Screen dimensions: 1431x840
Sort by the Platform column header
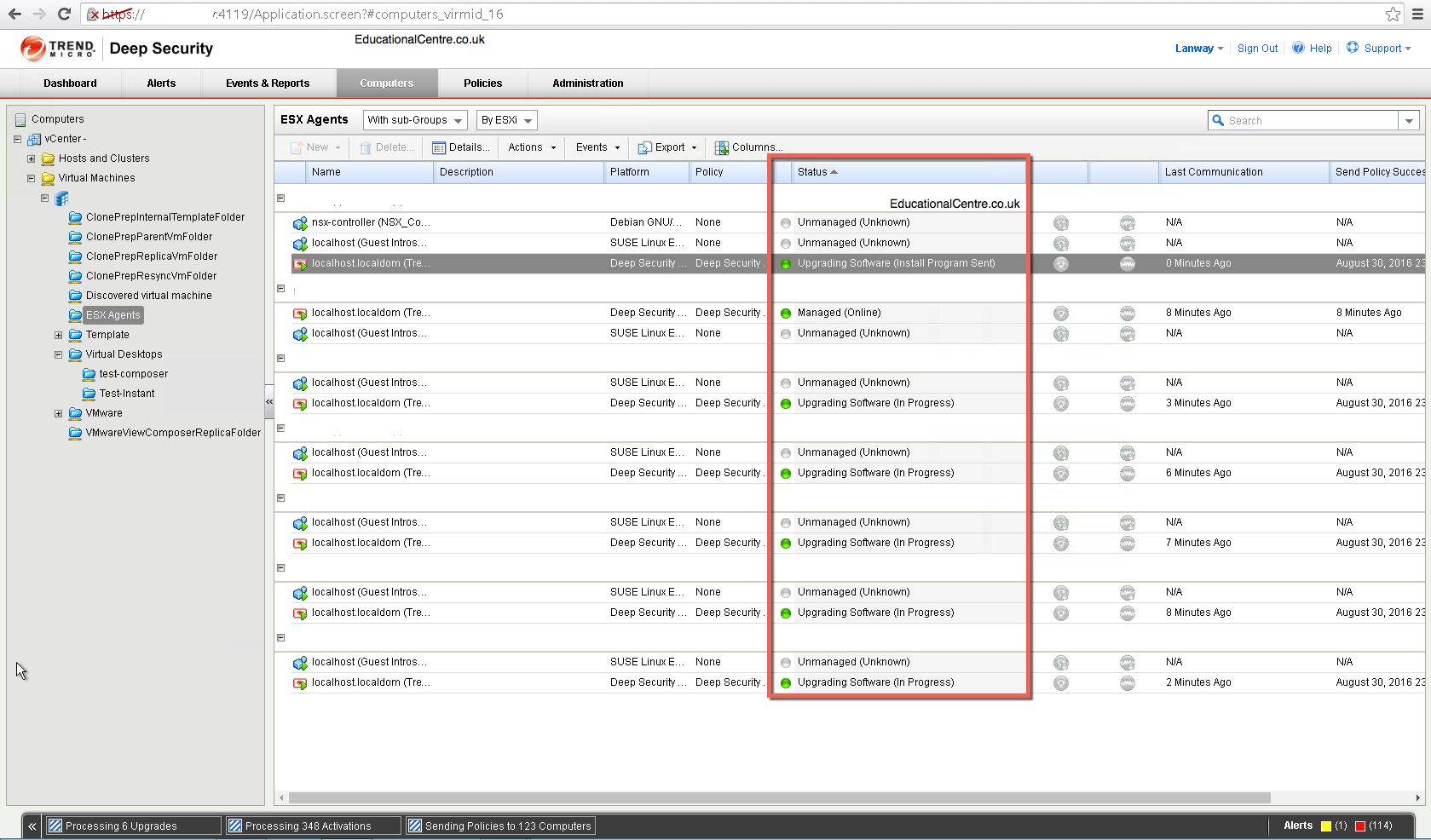646,172
